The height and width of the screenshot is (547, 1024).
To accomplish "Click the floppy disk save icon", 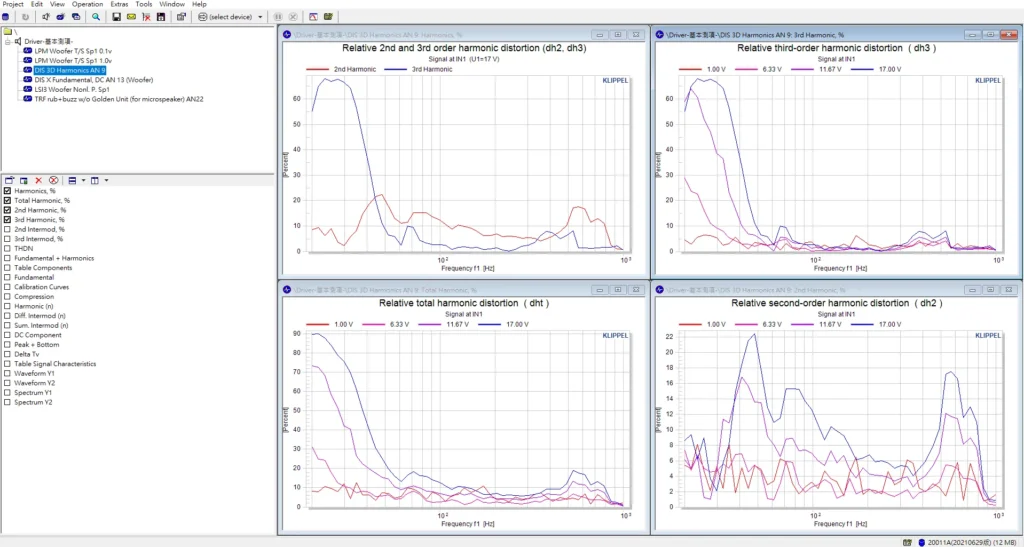I will point(116,17).
